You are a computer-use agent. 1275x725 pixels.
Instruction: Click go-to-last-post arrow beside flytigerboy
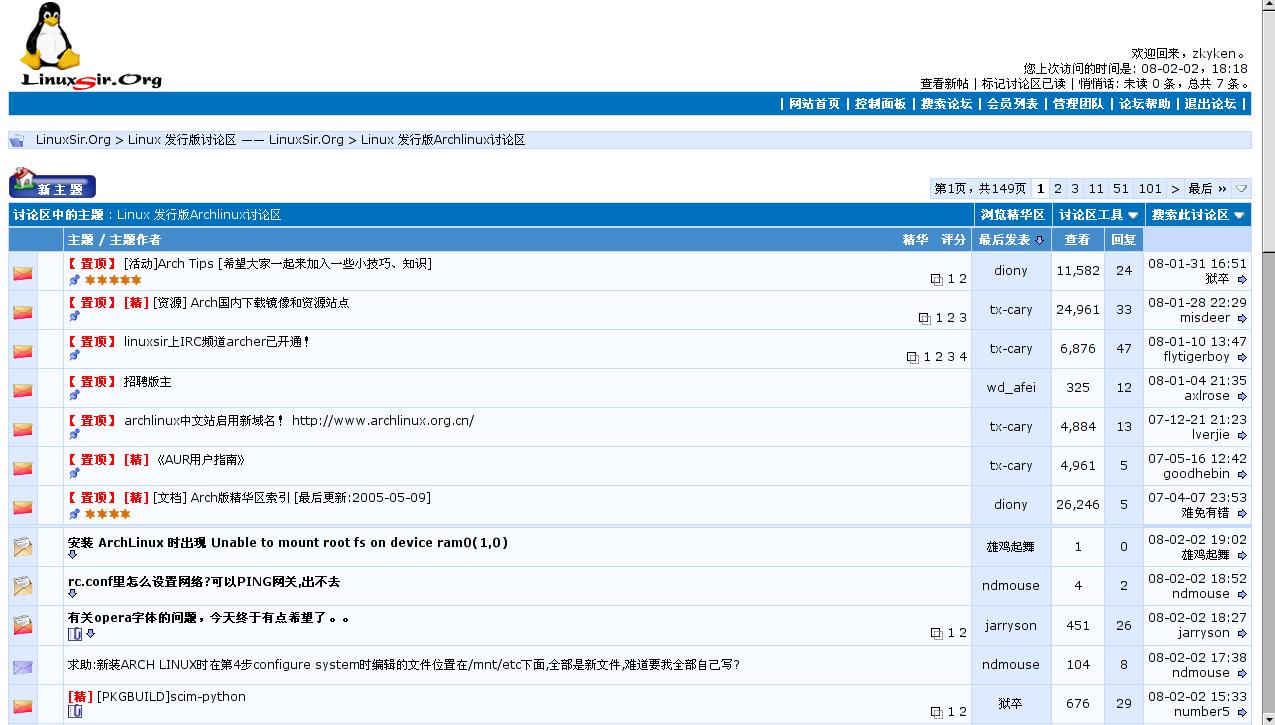coord(1242,358)
